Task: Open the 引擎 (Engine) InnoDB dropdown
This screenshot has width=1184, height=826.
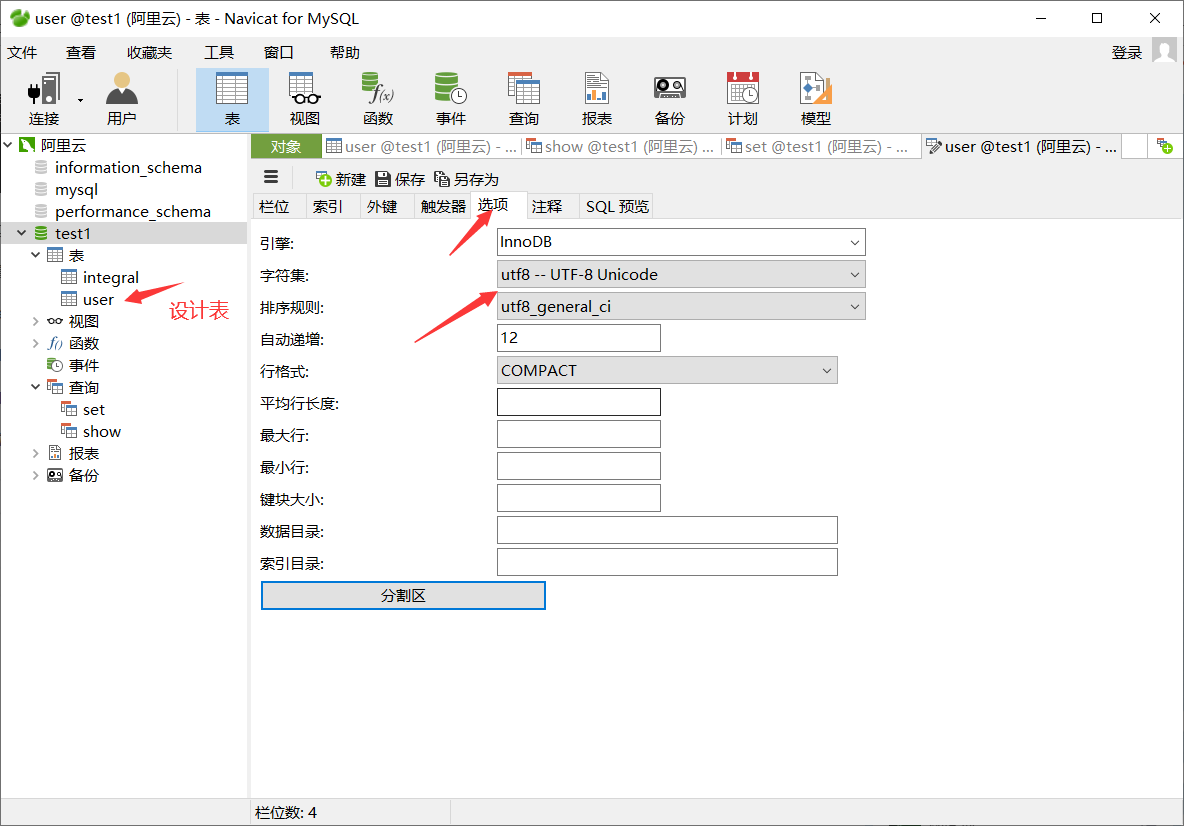Action: coord(681,242)
